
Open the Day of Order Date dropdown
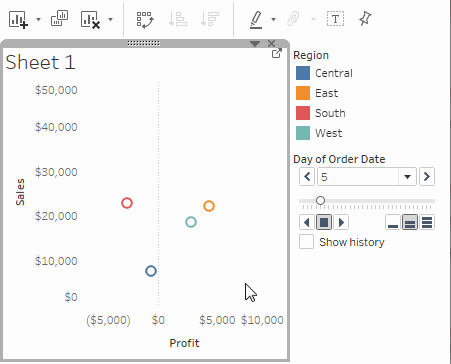[407, 177]
